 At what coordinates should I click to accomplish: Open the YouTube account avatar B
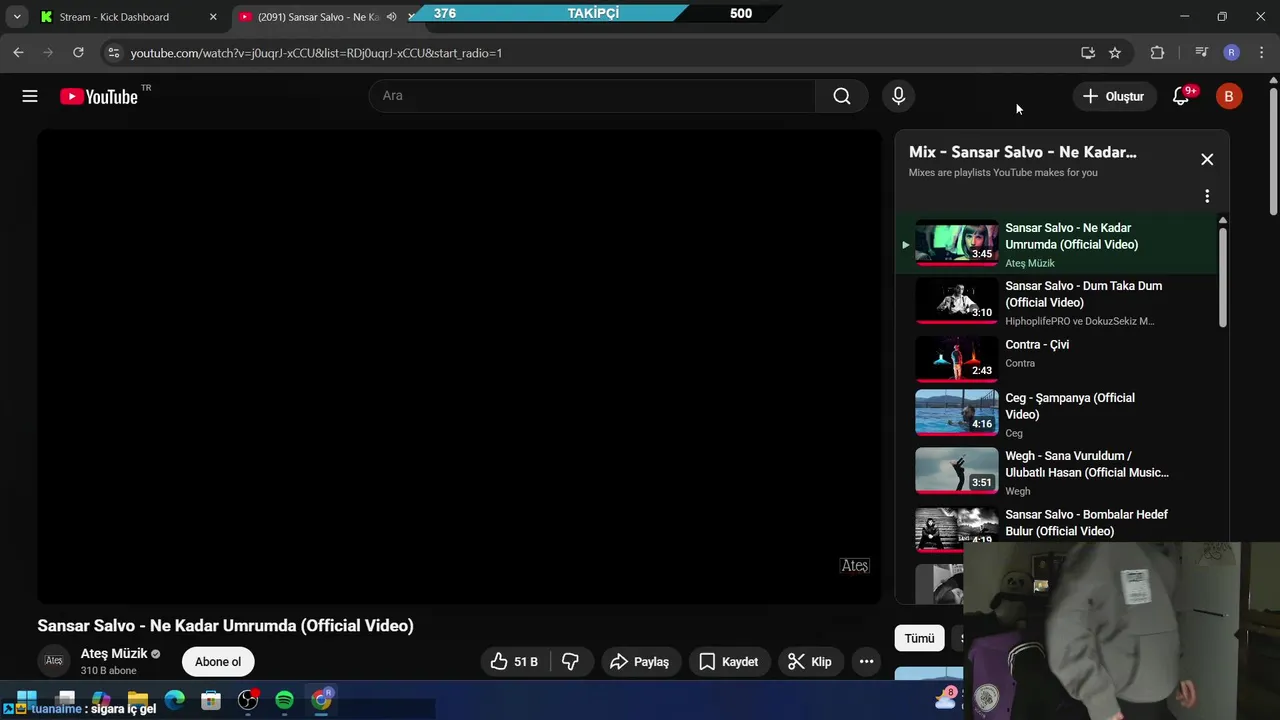tap(1229, 96)
